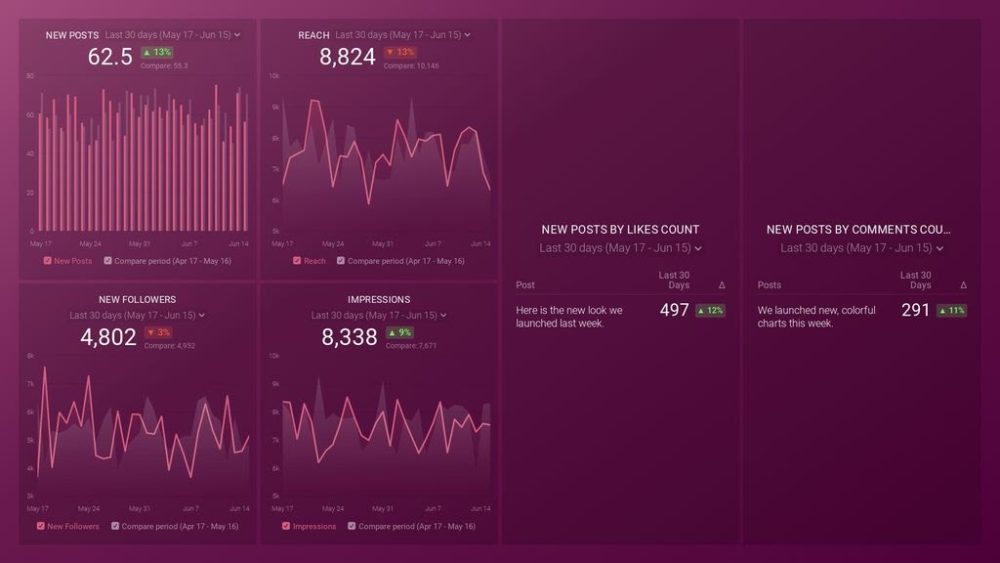Click the Impressions value 8,338
Screen dimensions: 1000x563
click(x=349, y=338)
